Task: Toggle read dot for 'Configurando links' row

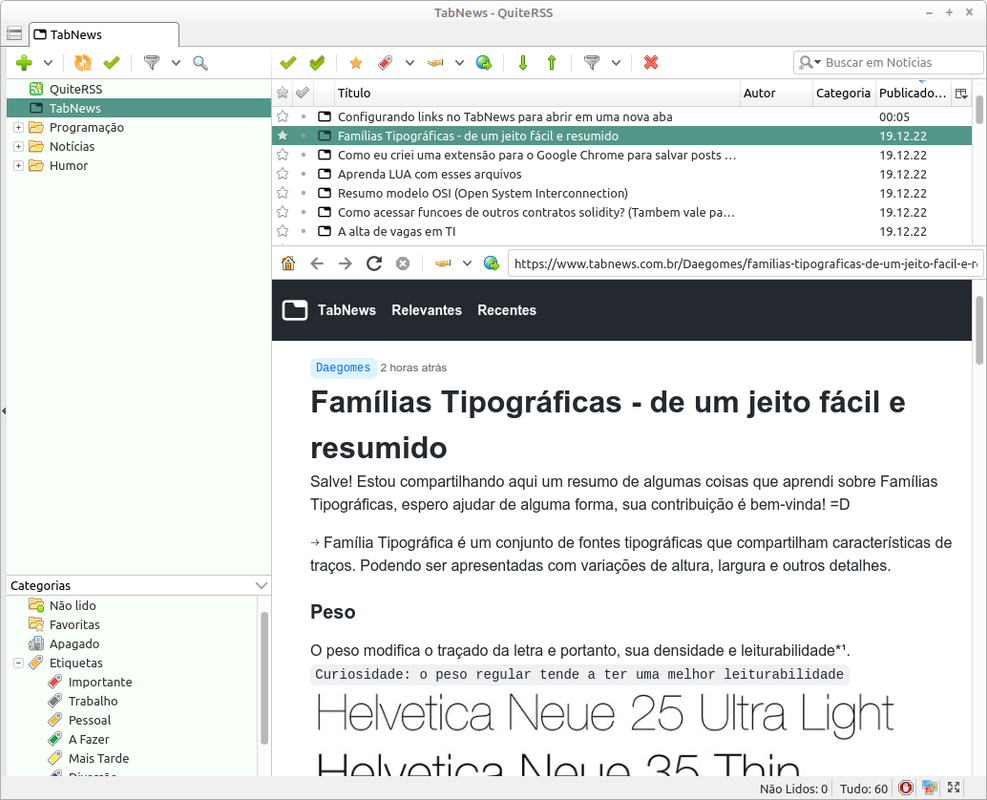Action: click(x=303, y=116)
